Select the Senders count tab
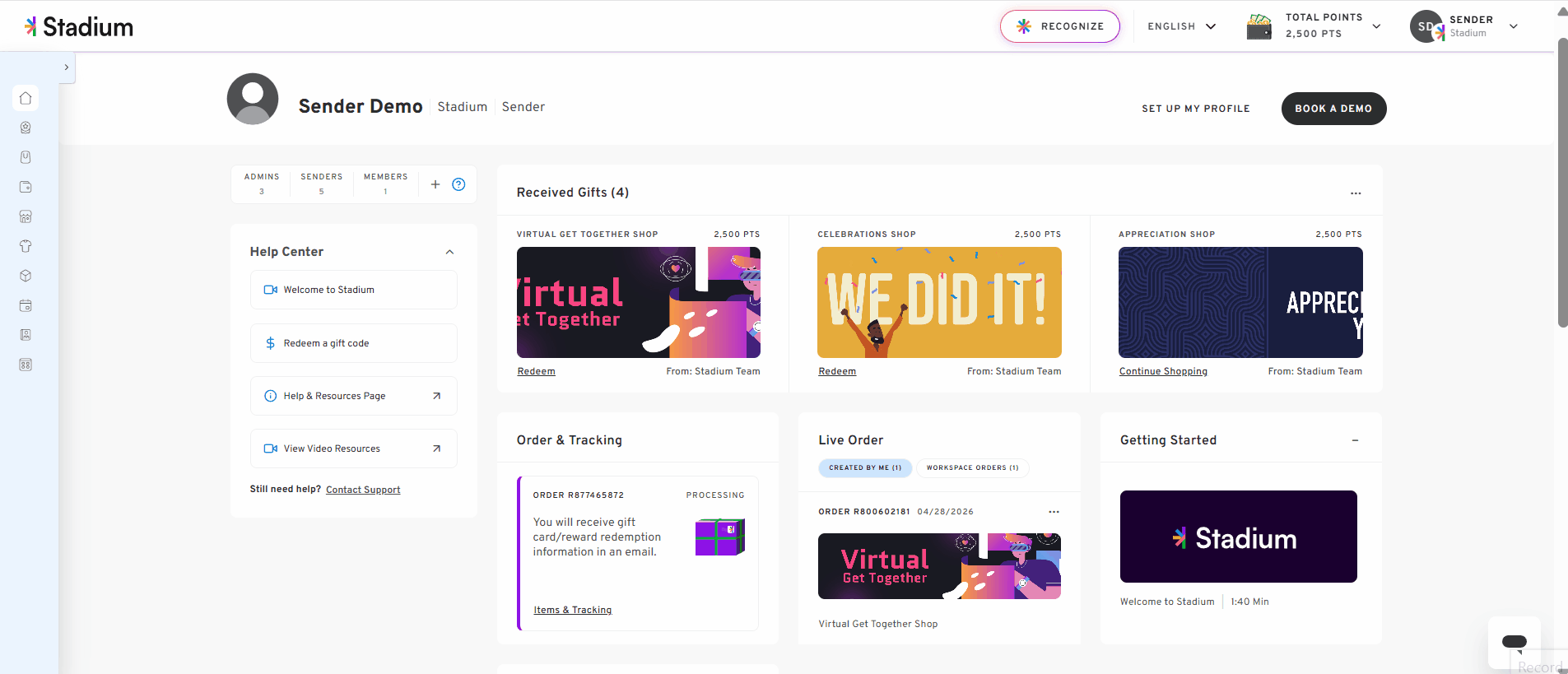 [322, 184]
